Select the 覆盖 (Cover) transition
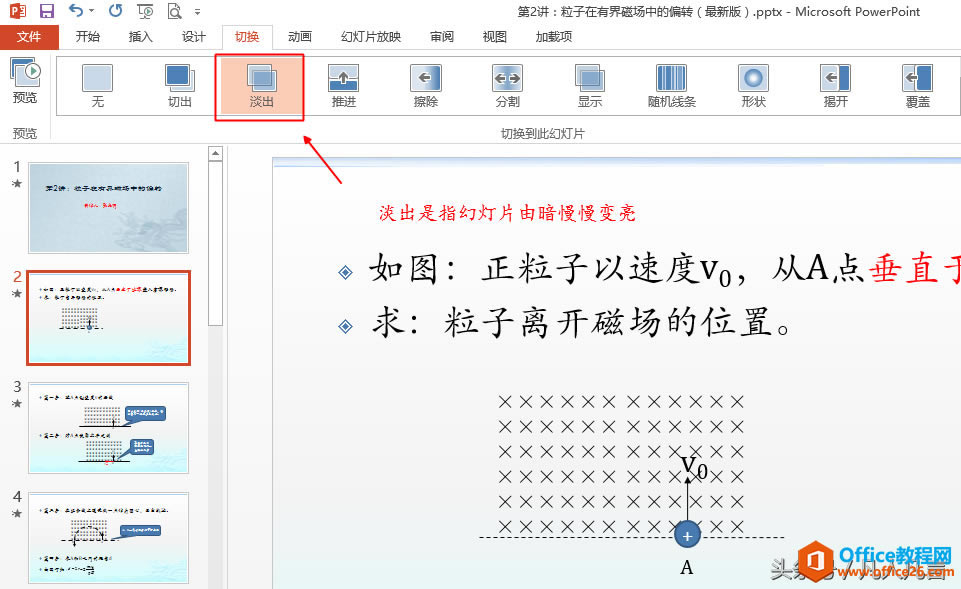 pyautogui.click(x=917, y=86)
